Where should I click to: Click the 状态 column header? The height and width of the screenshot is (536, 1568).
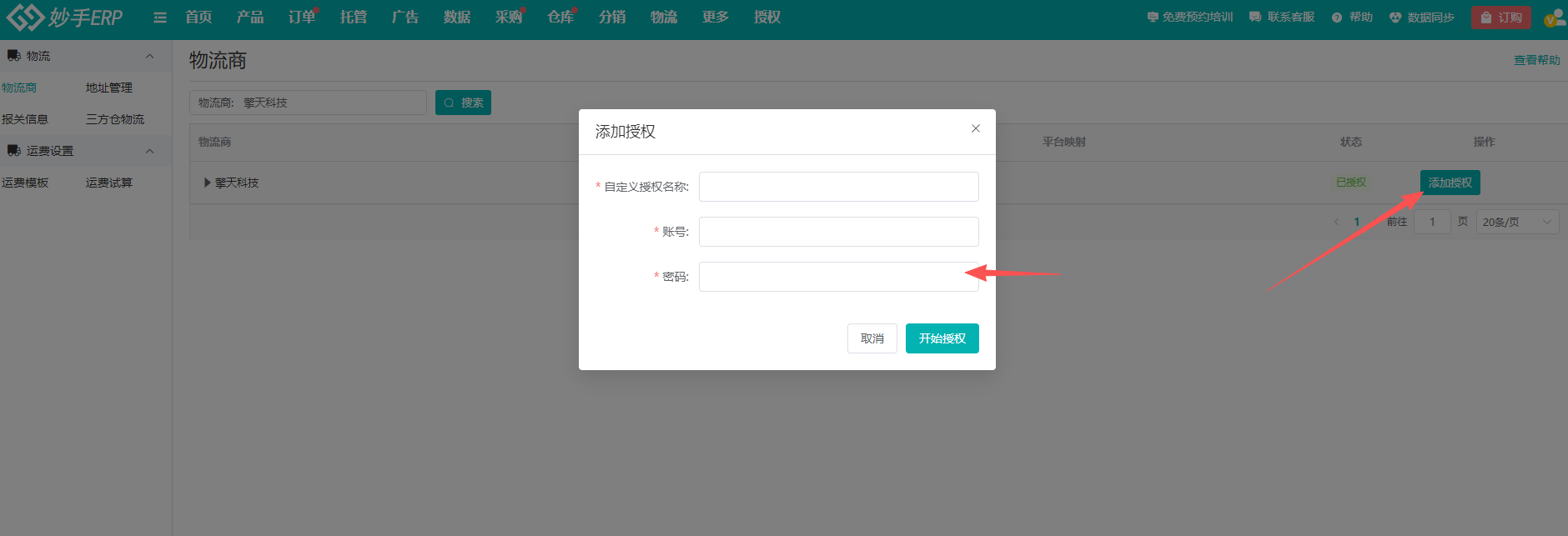pyautogui.click(x=1351, y=142)
